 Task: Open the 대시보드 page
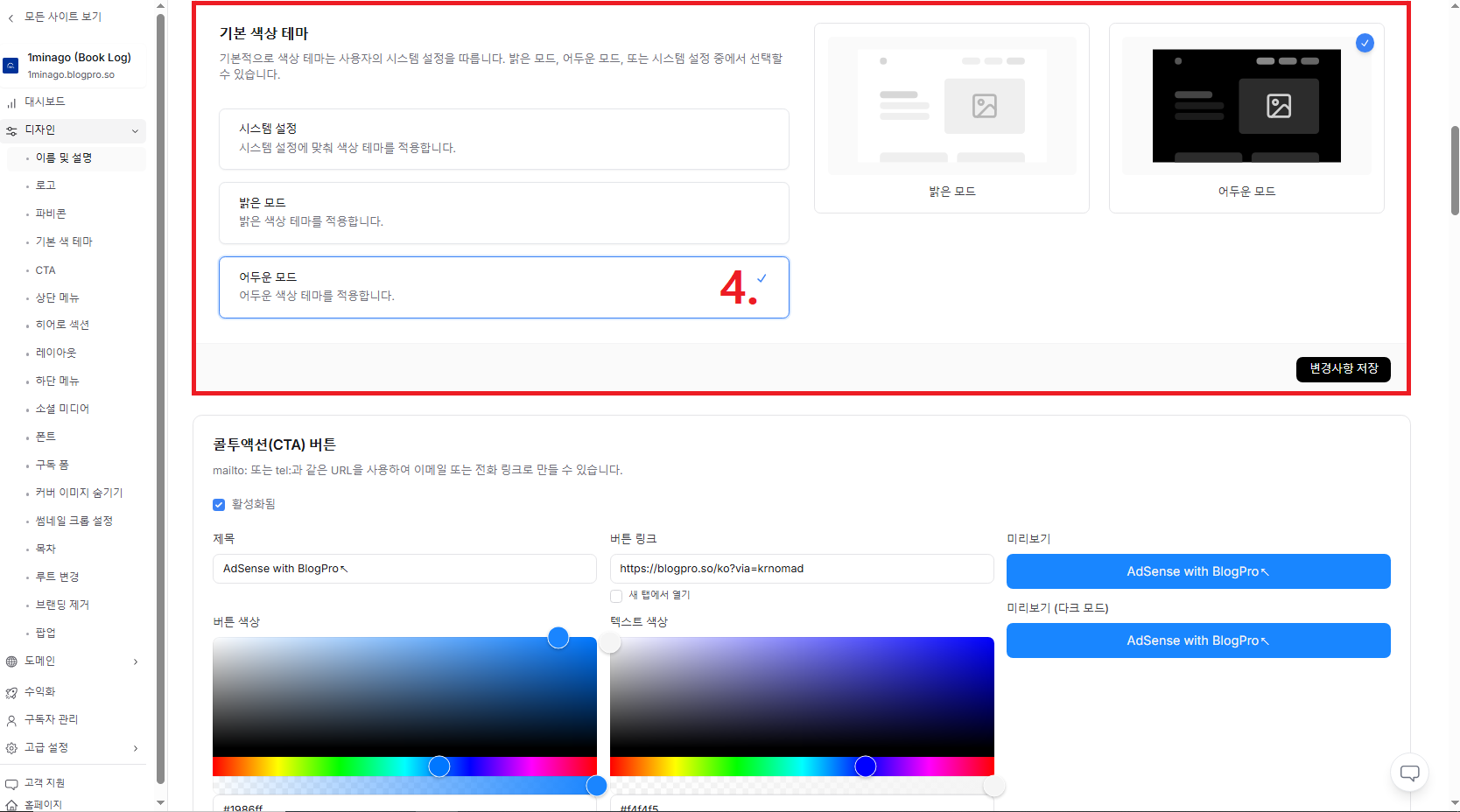(x=45, y=102)
